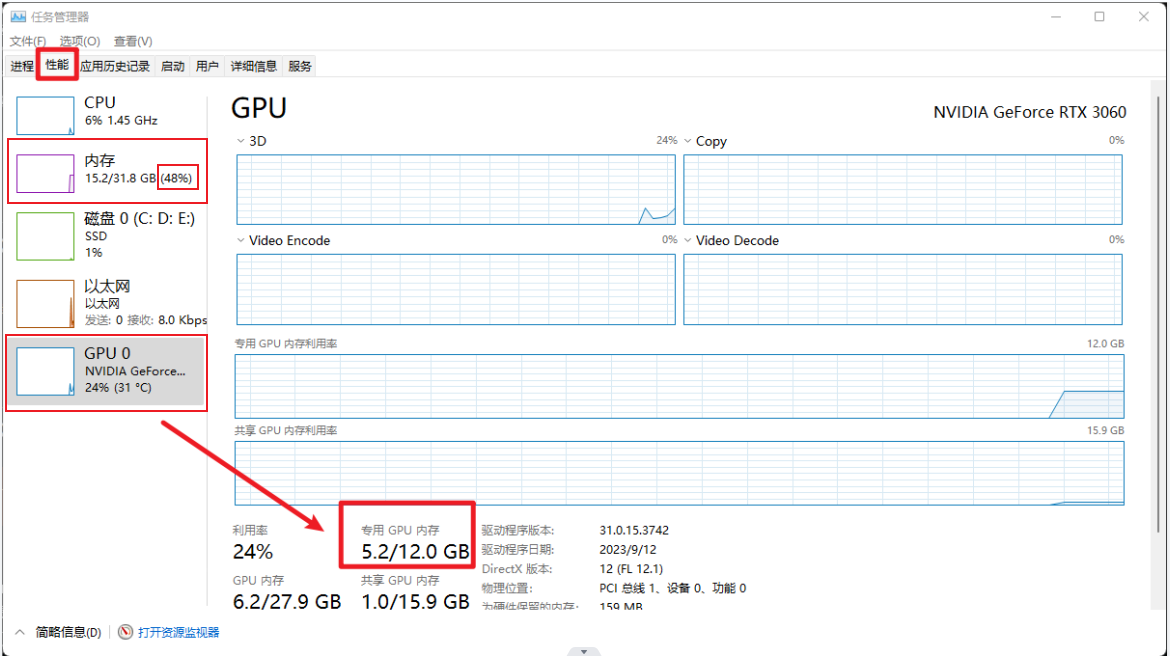
Task: Open the 文件(F) menu
Action: point(28,41)
